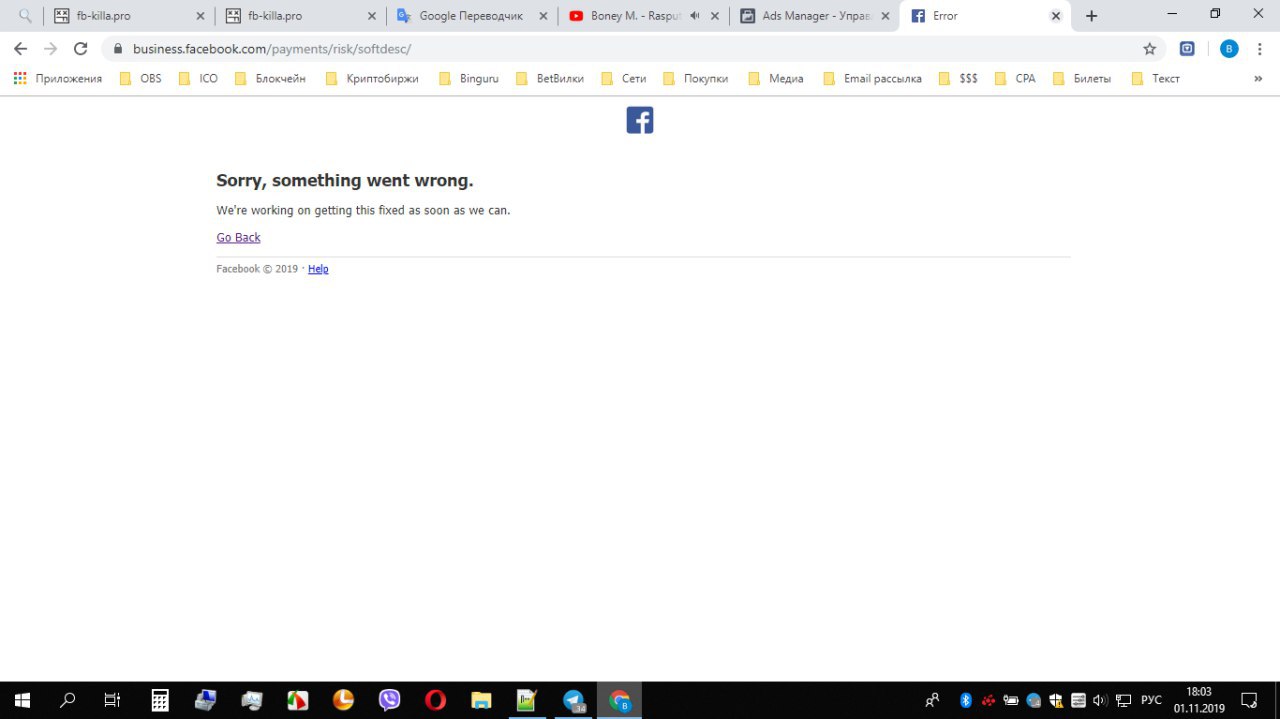
Task: Open the Медиа bookmark folder
Action: 775,78
